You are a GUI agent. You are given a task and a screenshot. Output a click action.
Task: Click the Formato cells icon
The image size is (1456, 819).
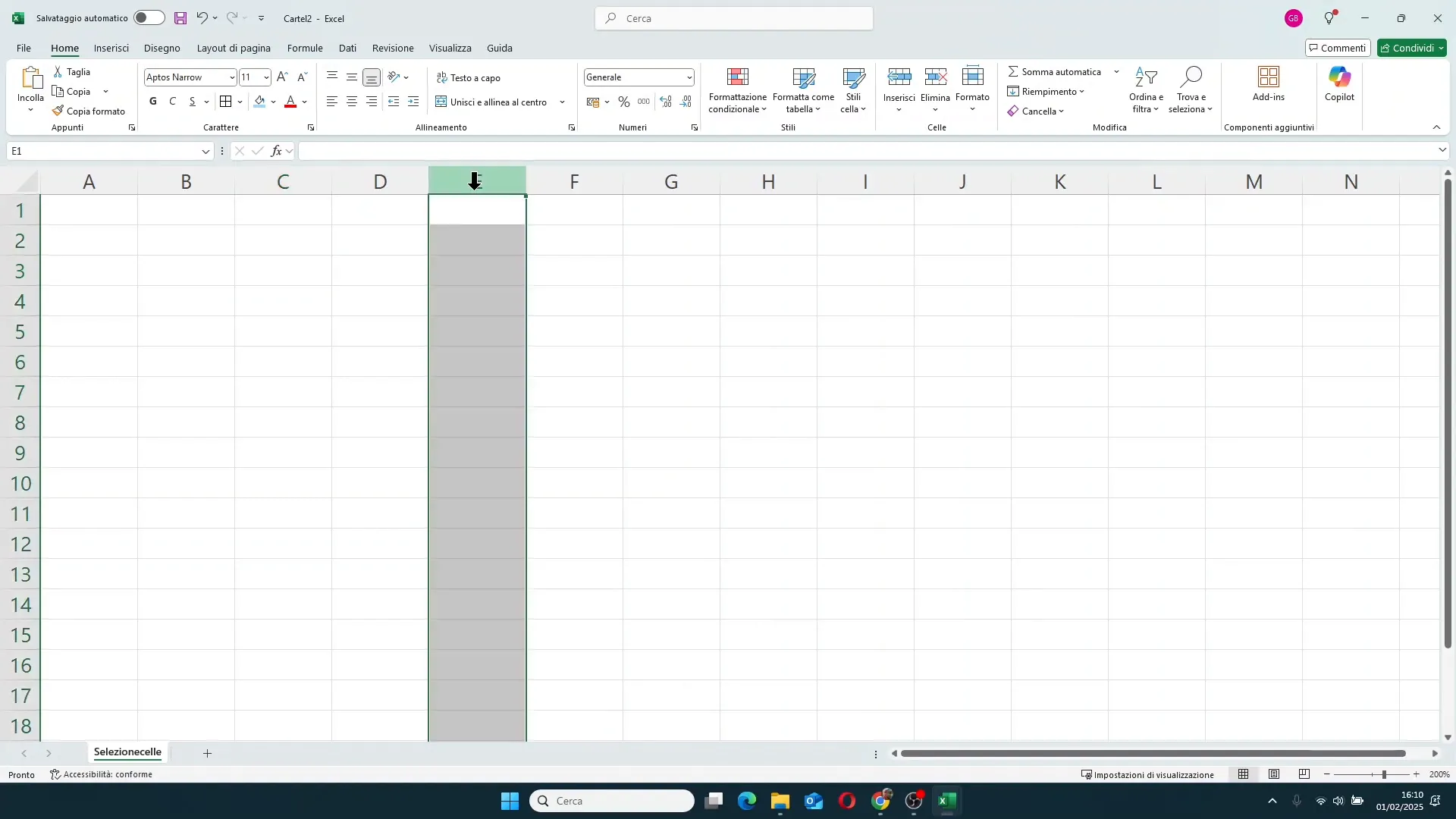[973, 77]
